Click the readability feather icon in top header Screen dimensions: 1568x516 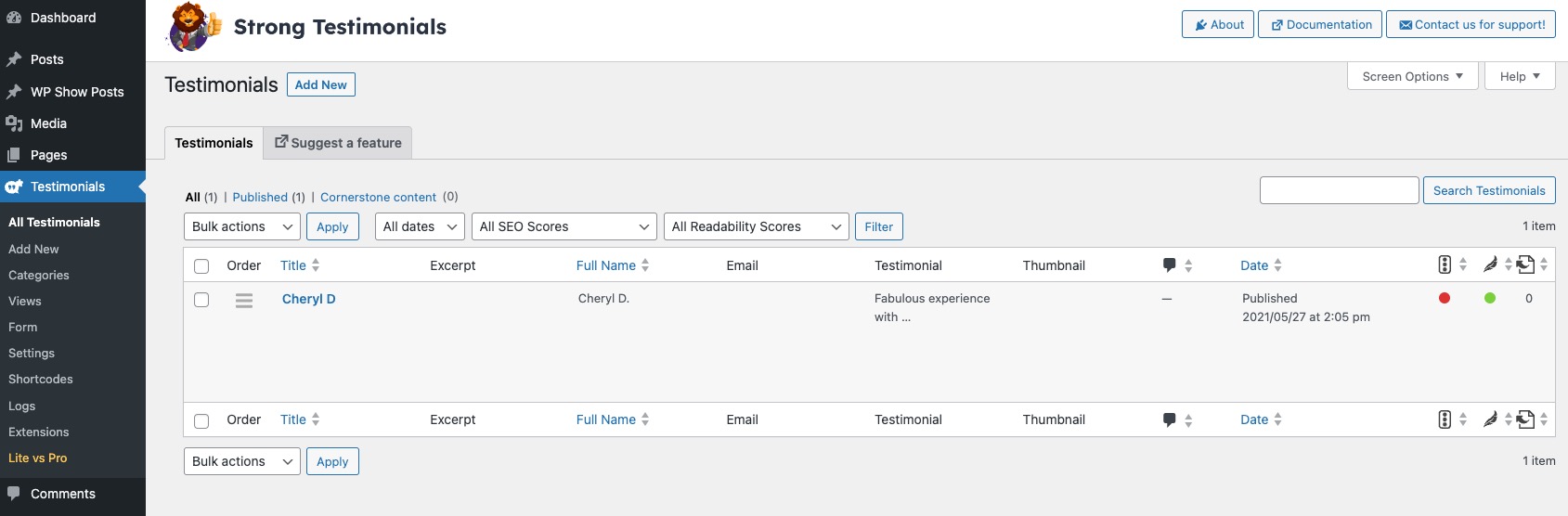click(1490, 264)
